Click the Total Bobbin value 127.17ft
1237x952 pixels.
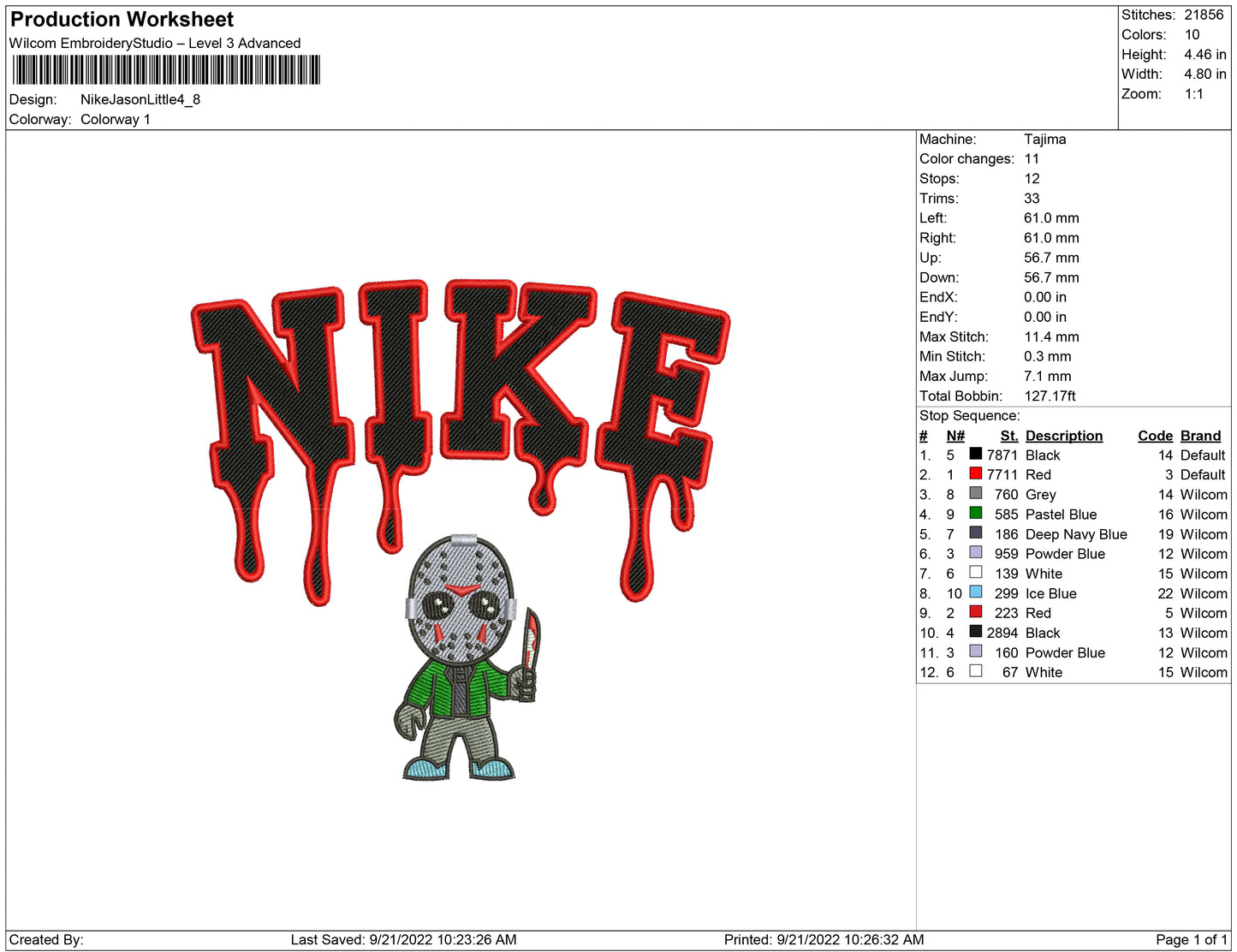click(x=1050, y=396)
